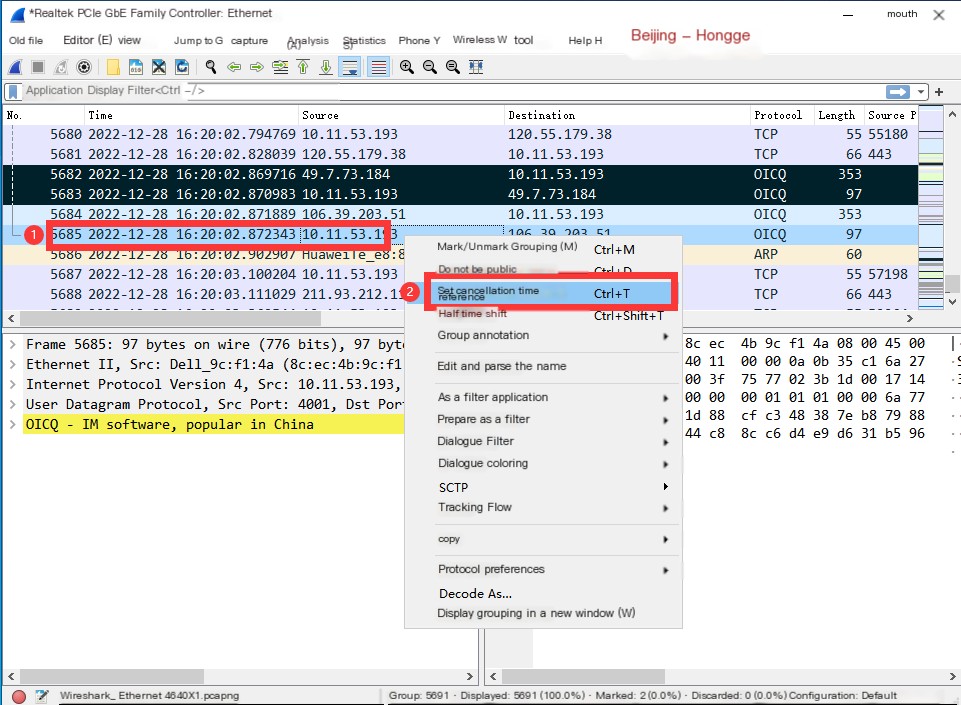The image size is (961, 705).
Task: Expand the User Datagram Protocol node
Action: pyautogui.click(x=12, y=405)
